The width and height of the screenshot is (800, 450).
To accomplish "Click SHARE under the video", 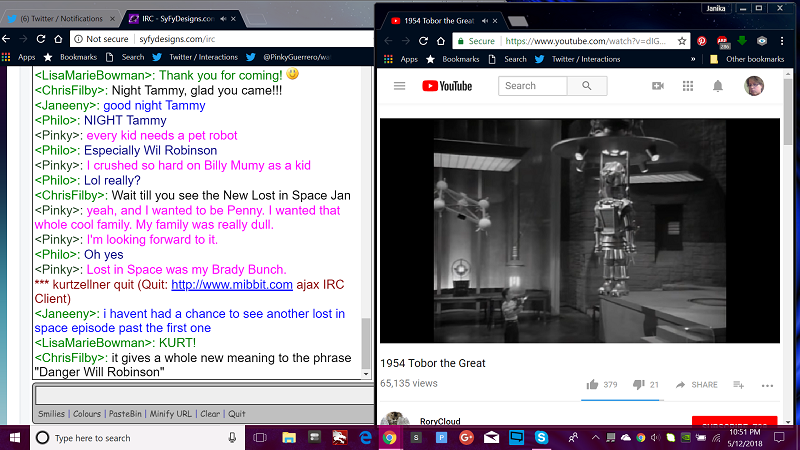I will (x=696, y=385).
